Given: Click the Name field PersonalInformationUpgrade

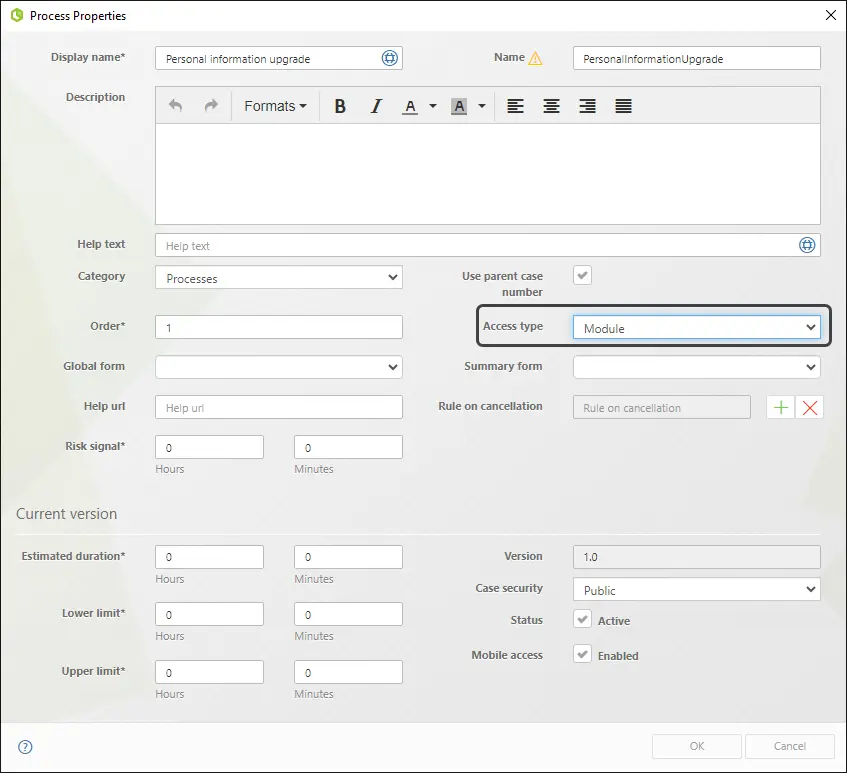Looking at the screenshot, I should point(697,58).
